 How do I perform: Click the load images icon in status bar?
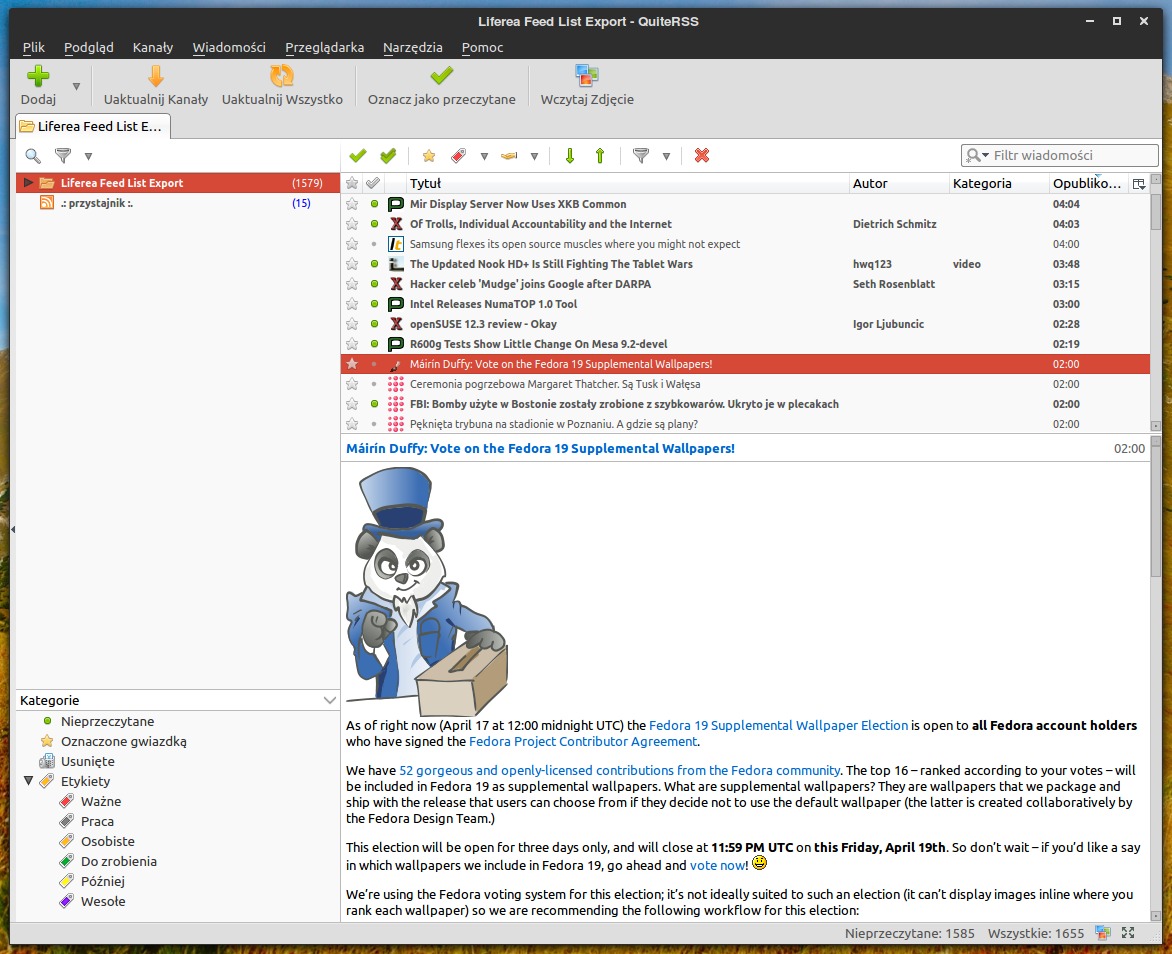[x=1102, y=932]
